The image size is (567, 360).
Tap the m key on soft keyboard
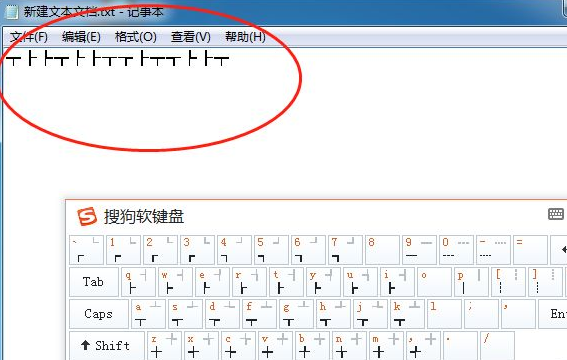[386, 346]
